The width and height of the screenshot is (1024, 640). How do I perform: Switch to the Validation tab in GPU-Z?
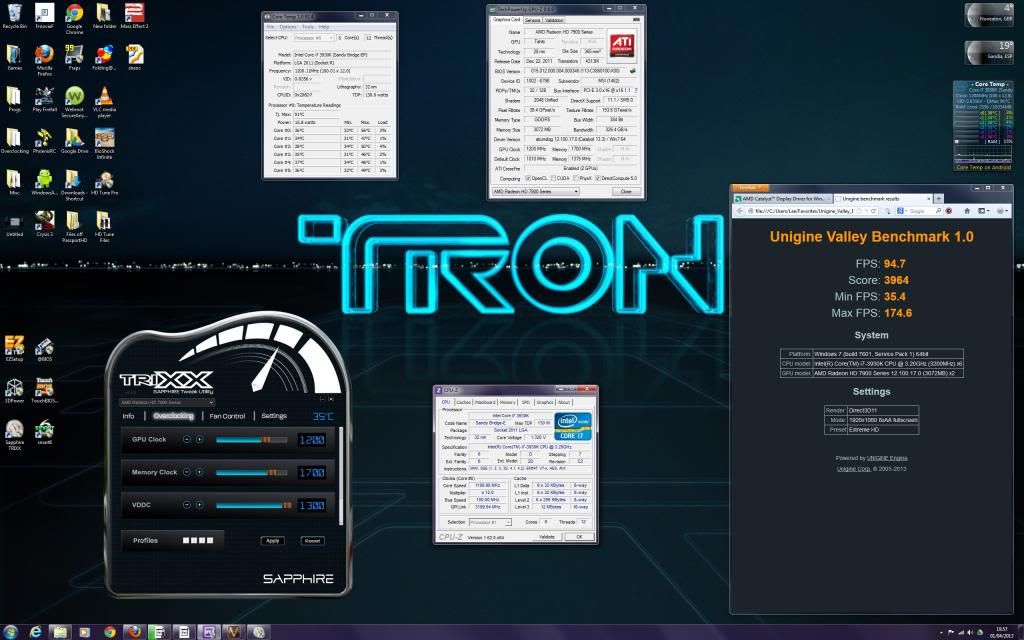(x=554, y=20)
